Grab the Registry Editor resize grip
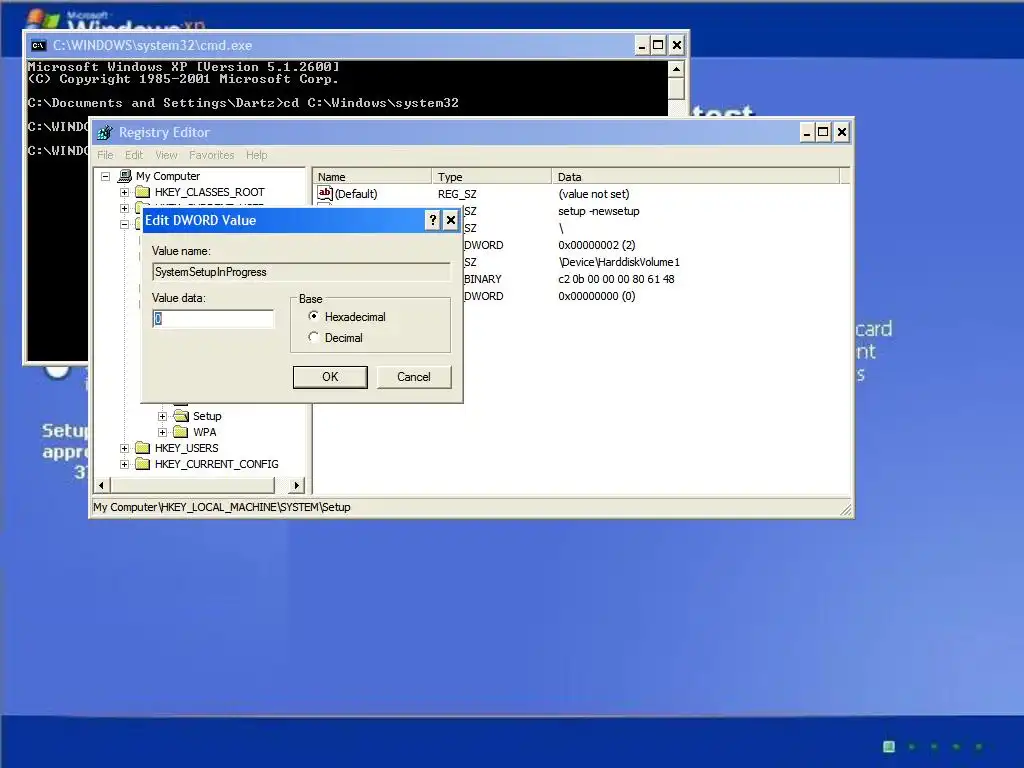Viewport: 1024px width, 768px height. point(845,509)
